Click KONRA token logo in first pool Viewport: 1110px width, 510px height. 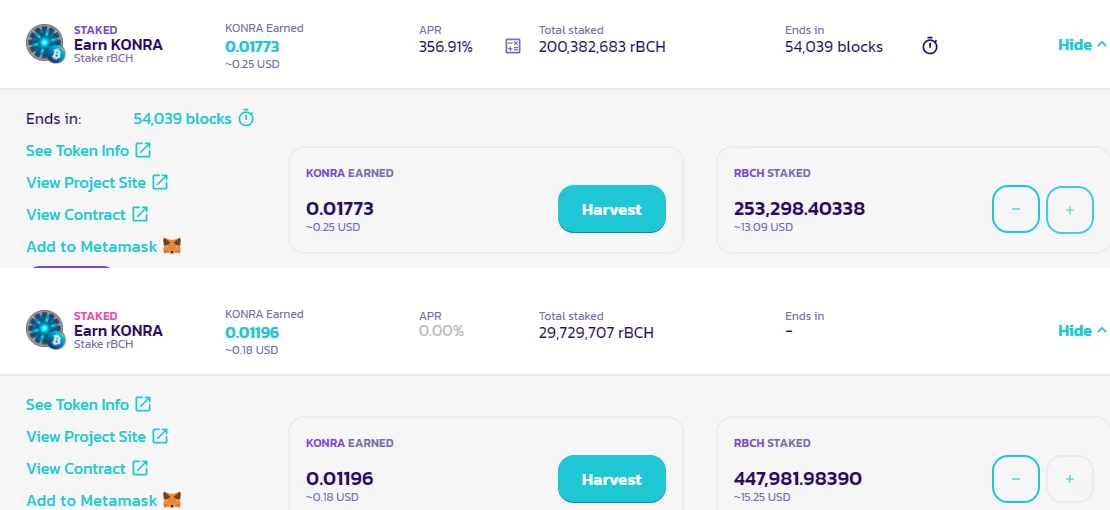click(x=46, y=43)
